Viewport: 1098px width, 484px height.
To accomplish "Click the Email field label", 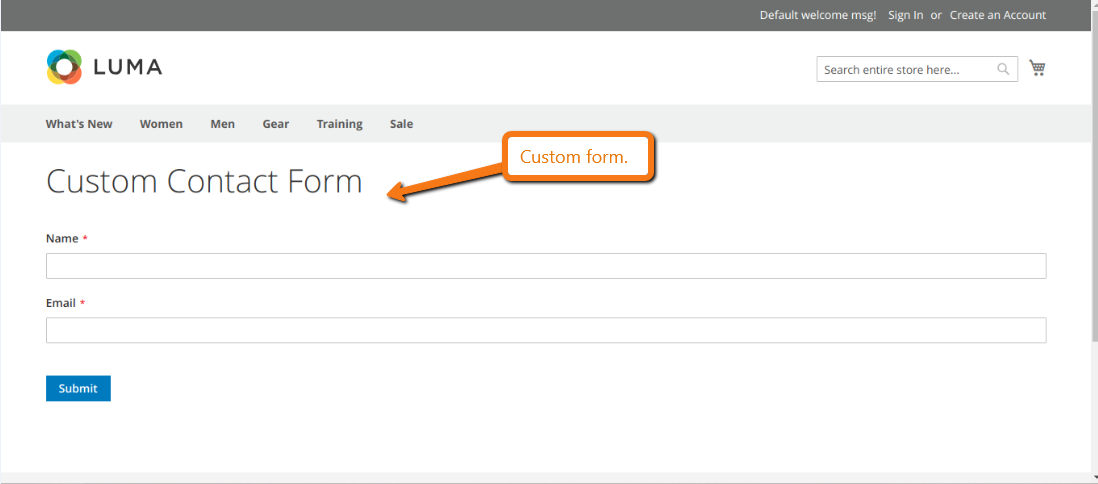I will click(61, 303).
